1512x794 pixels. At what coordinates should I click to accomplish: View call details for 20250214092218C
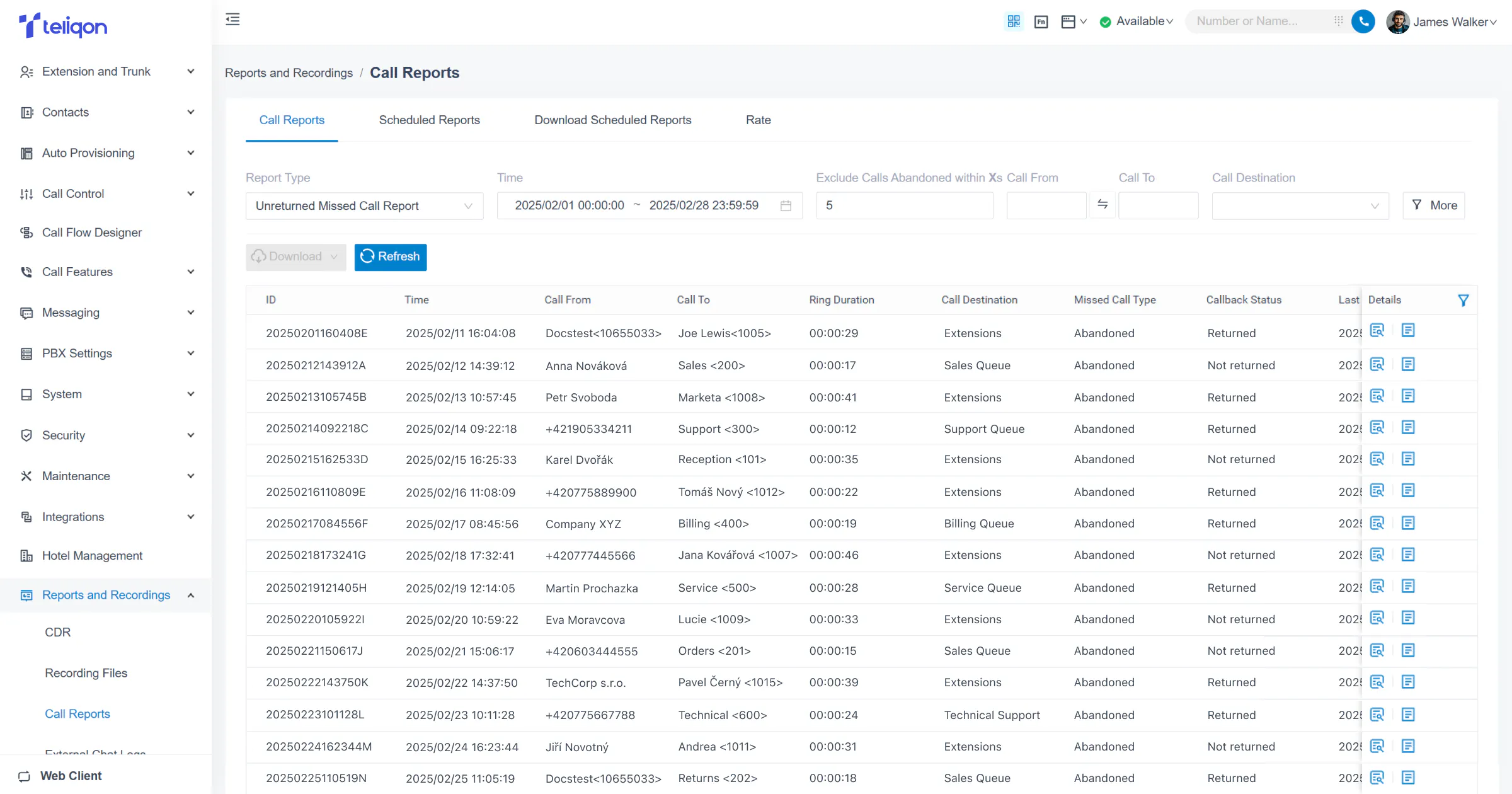tap(1377, 428)
